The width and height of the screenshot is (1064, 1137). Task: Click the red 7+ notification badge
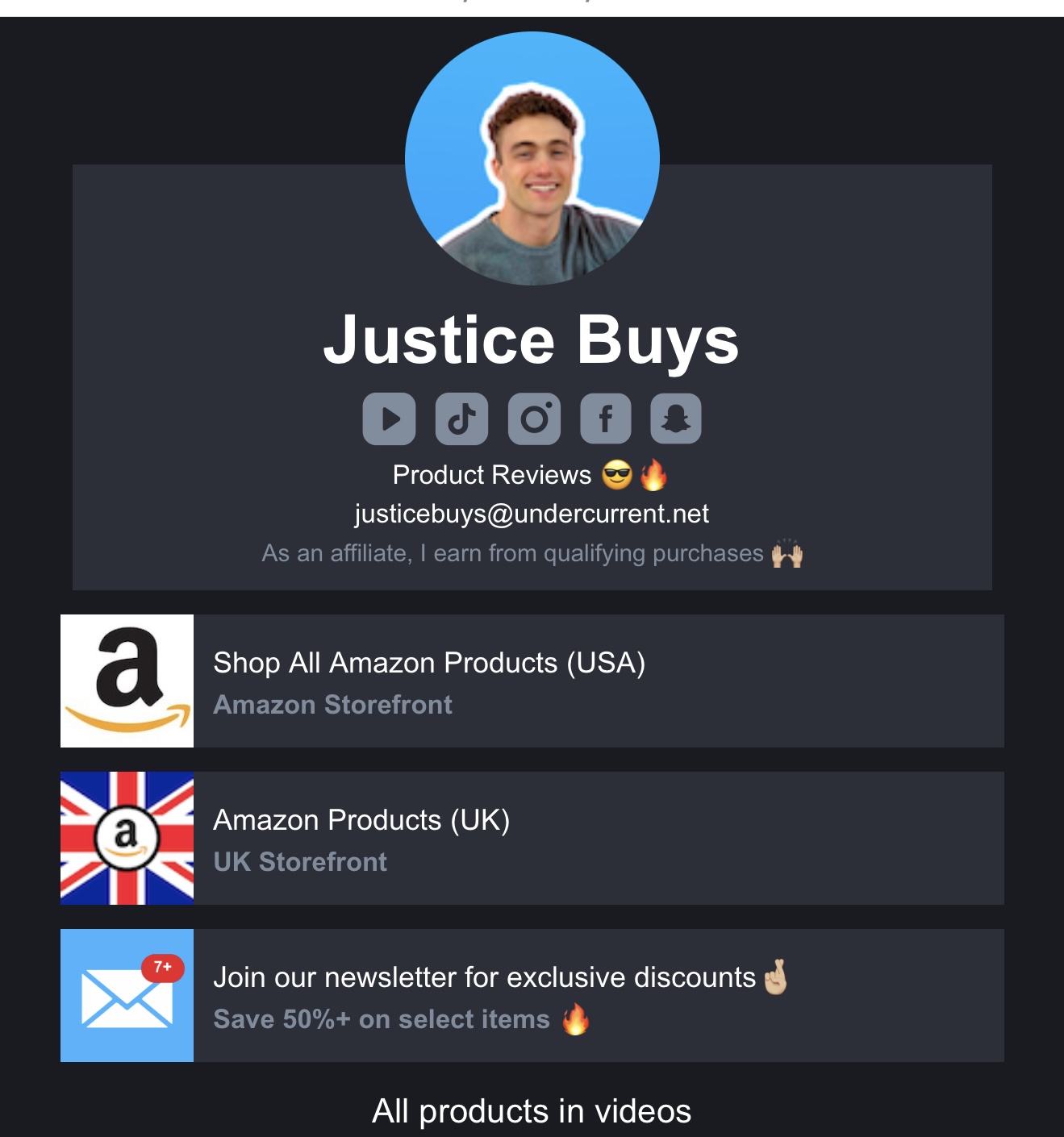[x=163, y=968]
